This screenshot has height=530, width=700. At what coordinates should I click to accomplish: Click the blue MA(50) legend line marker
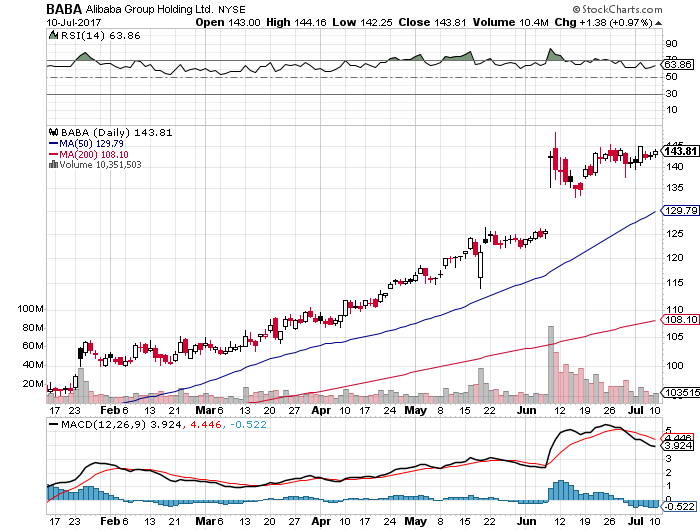[51, 142]
